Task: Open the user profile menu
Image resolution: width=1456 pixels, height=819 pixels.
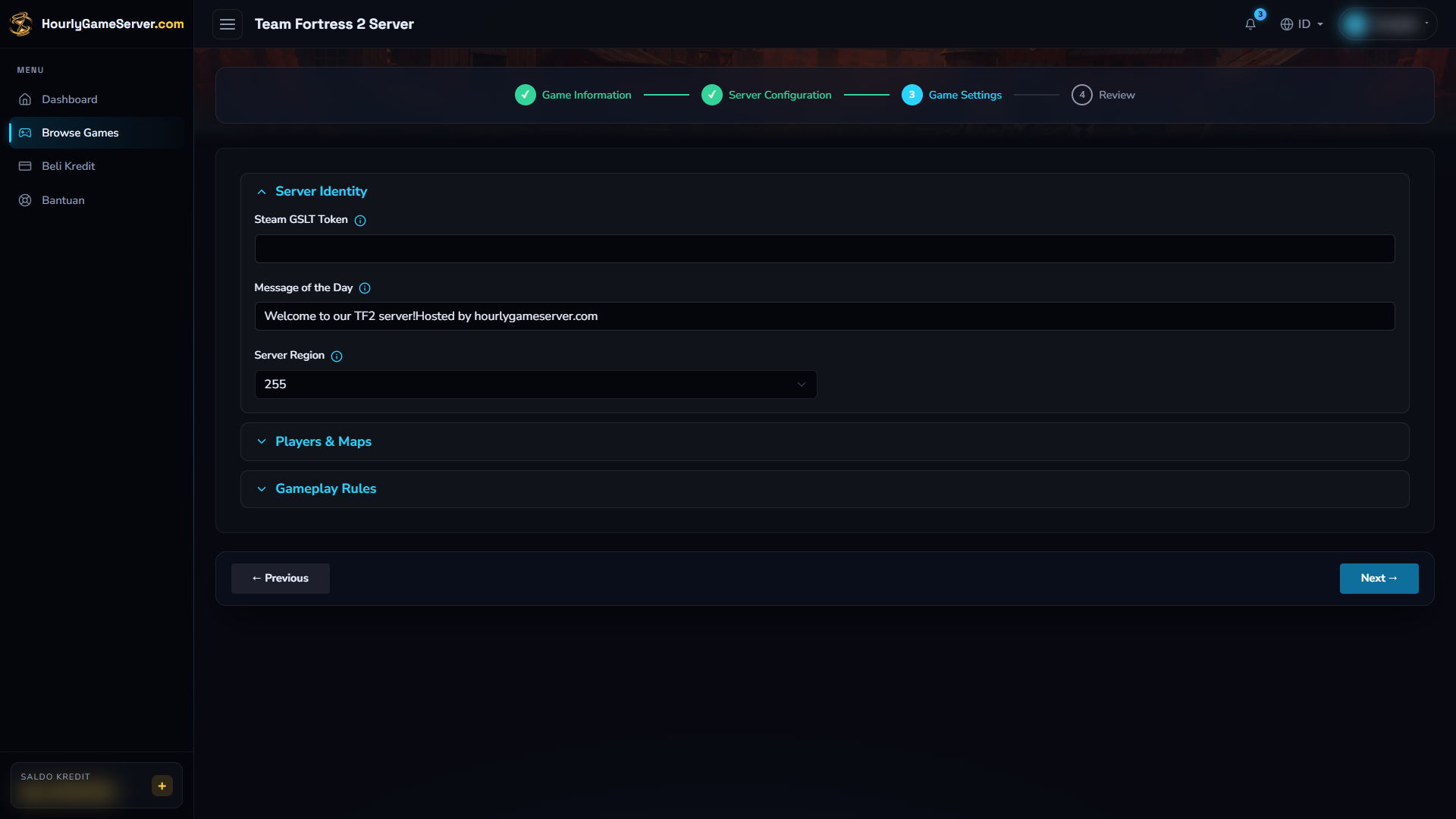Action: 1388,24
